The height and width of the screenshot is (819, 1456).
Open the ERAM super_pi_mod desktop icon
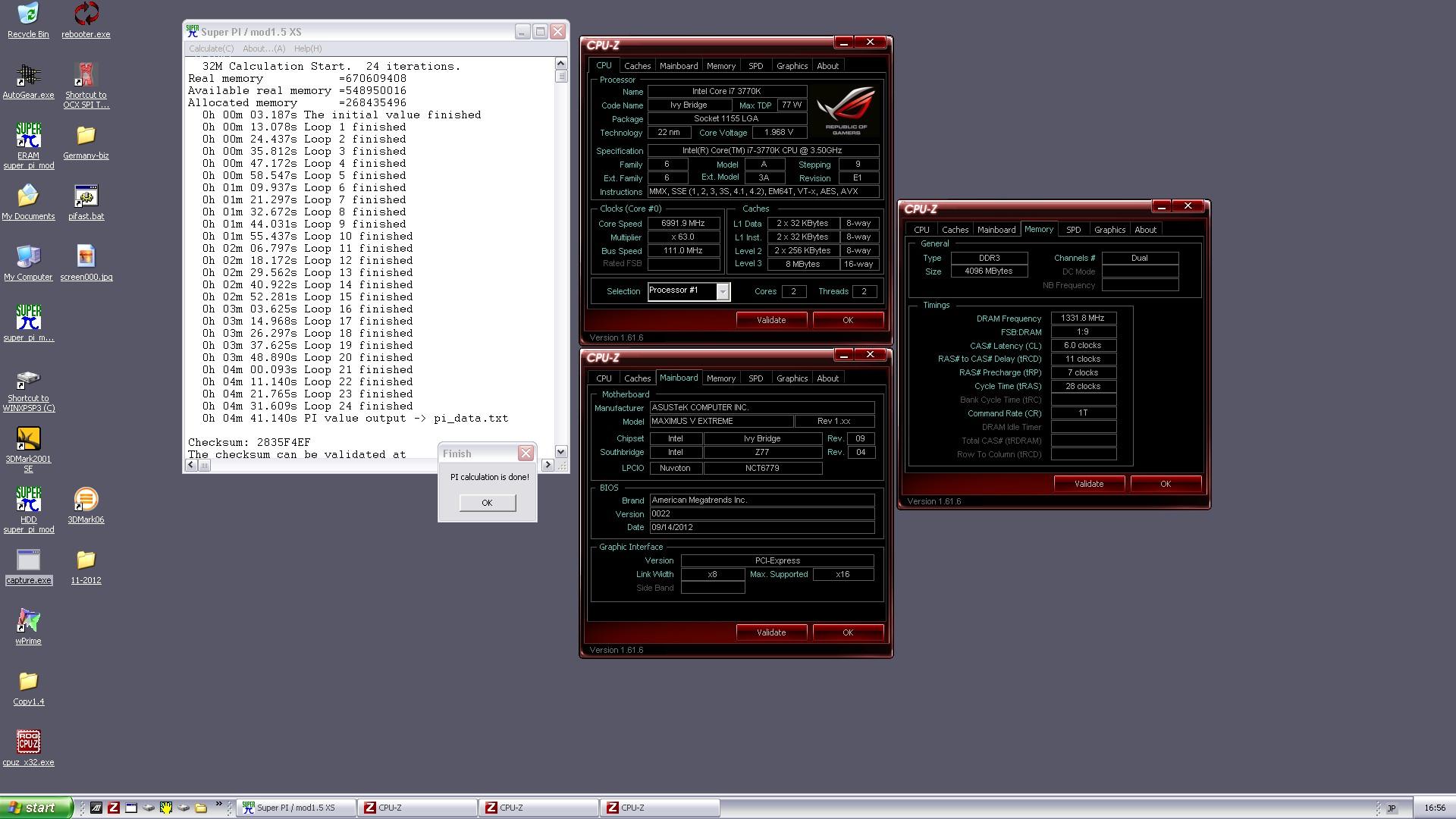[28, 146]
